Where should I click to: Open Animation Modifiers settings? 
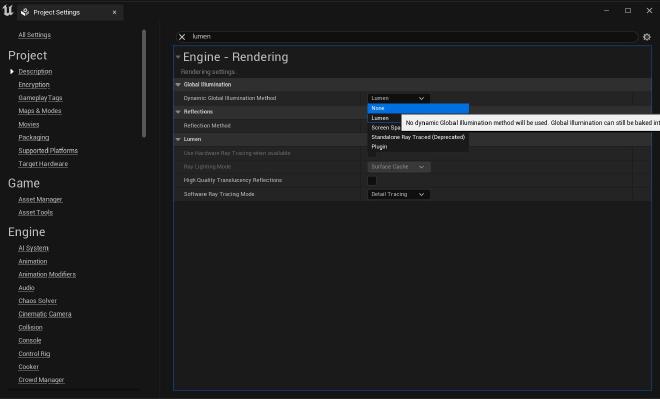(x=47, y=274)
